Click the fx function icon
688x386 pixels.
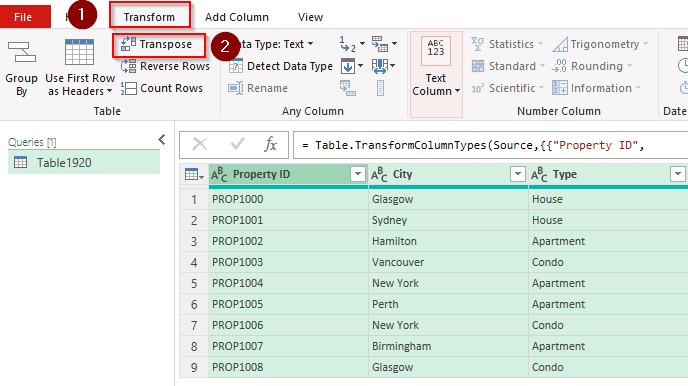270,144
